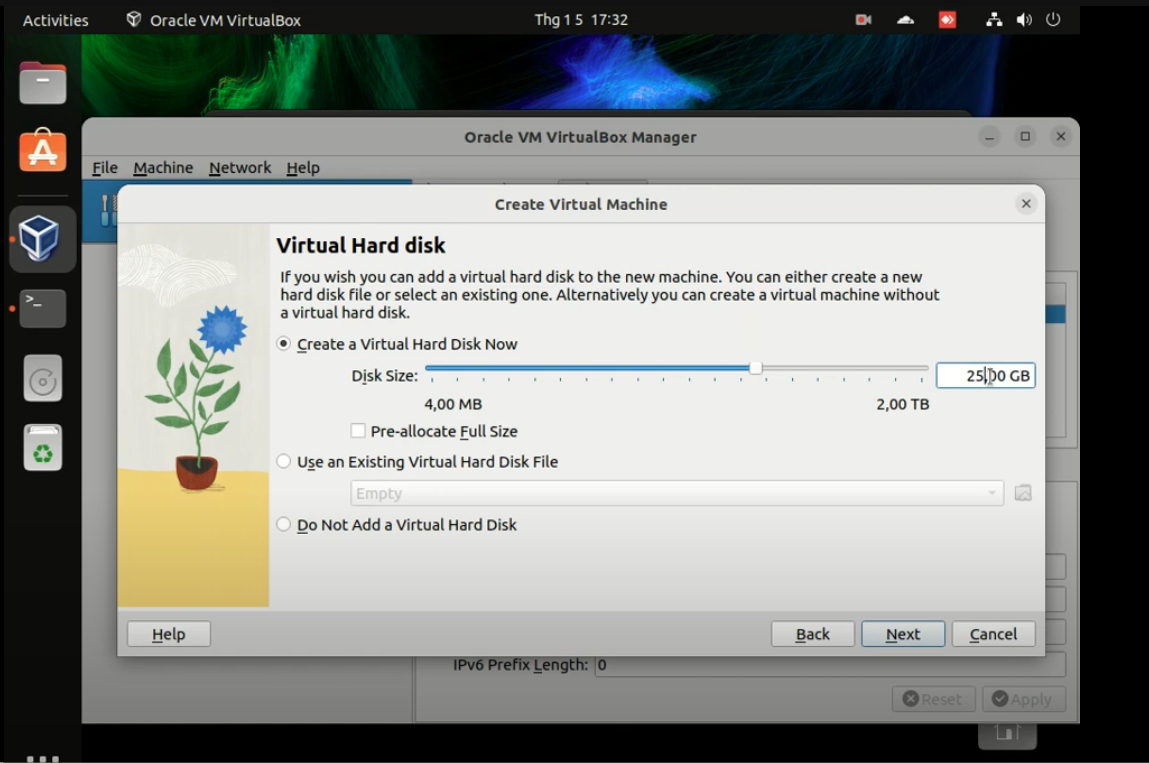Click the Disk Size slider handle
1149x763 pixels.
tap(758, 368)
